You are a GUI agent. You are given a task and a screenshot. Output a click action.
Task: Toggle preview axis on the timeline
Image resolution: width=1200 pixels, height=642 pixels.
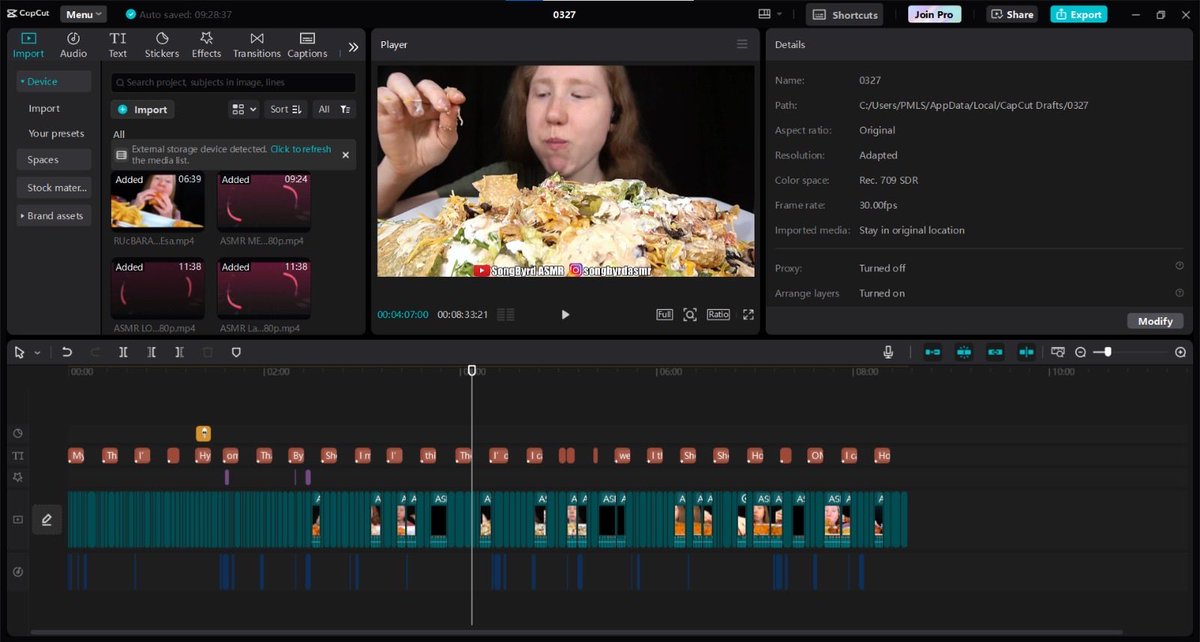tap(1027, 352)
